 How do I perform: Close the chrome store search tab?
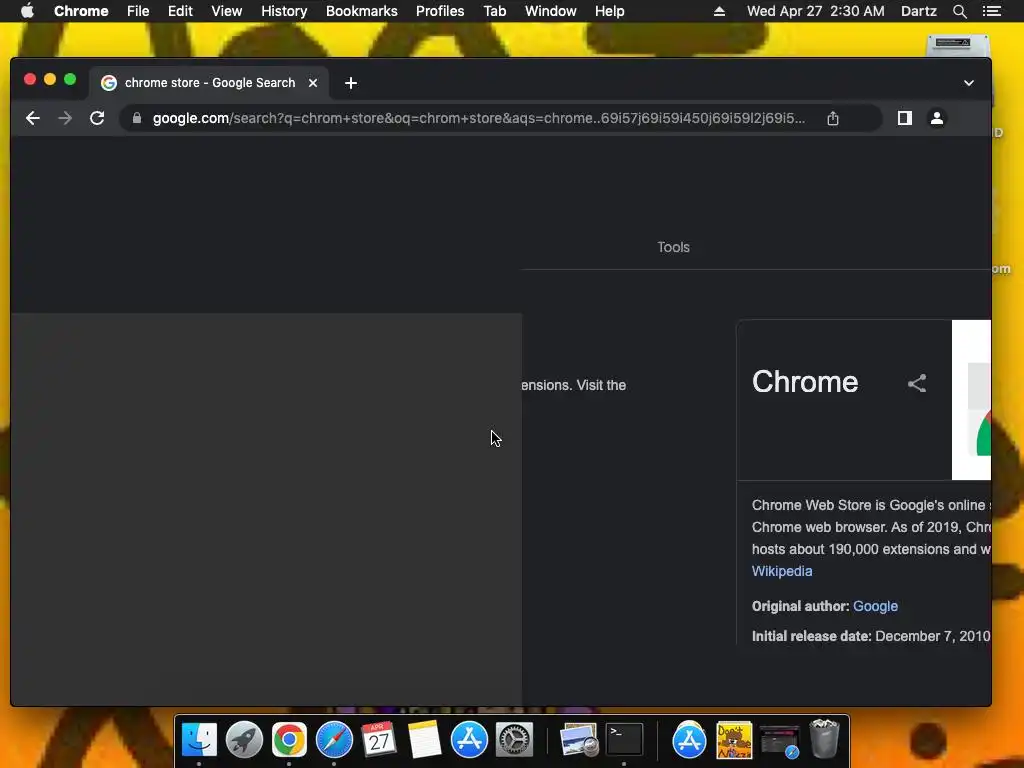tap(313, 83)
